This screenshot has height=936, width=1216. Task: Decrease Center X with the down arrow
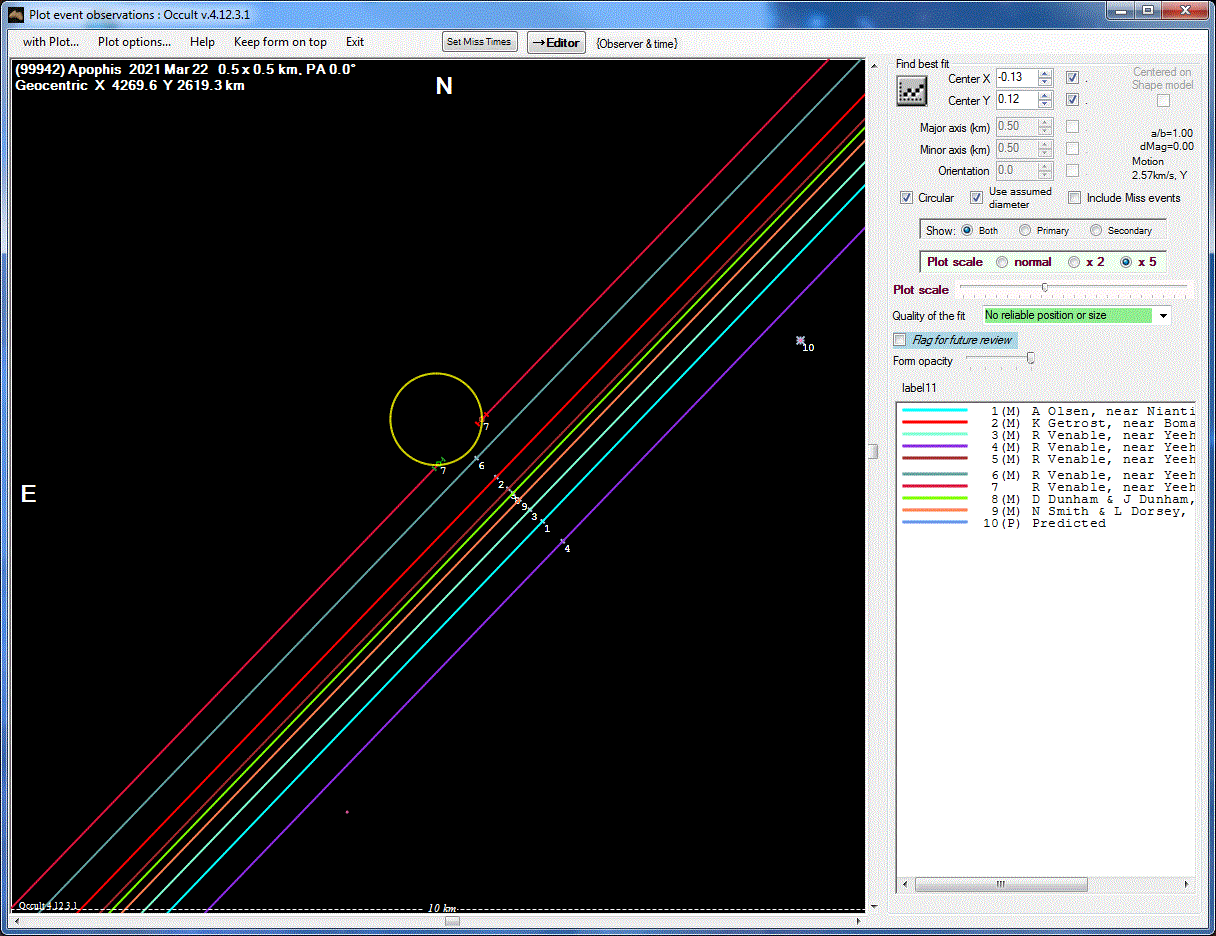(1046, 83)
